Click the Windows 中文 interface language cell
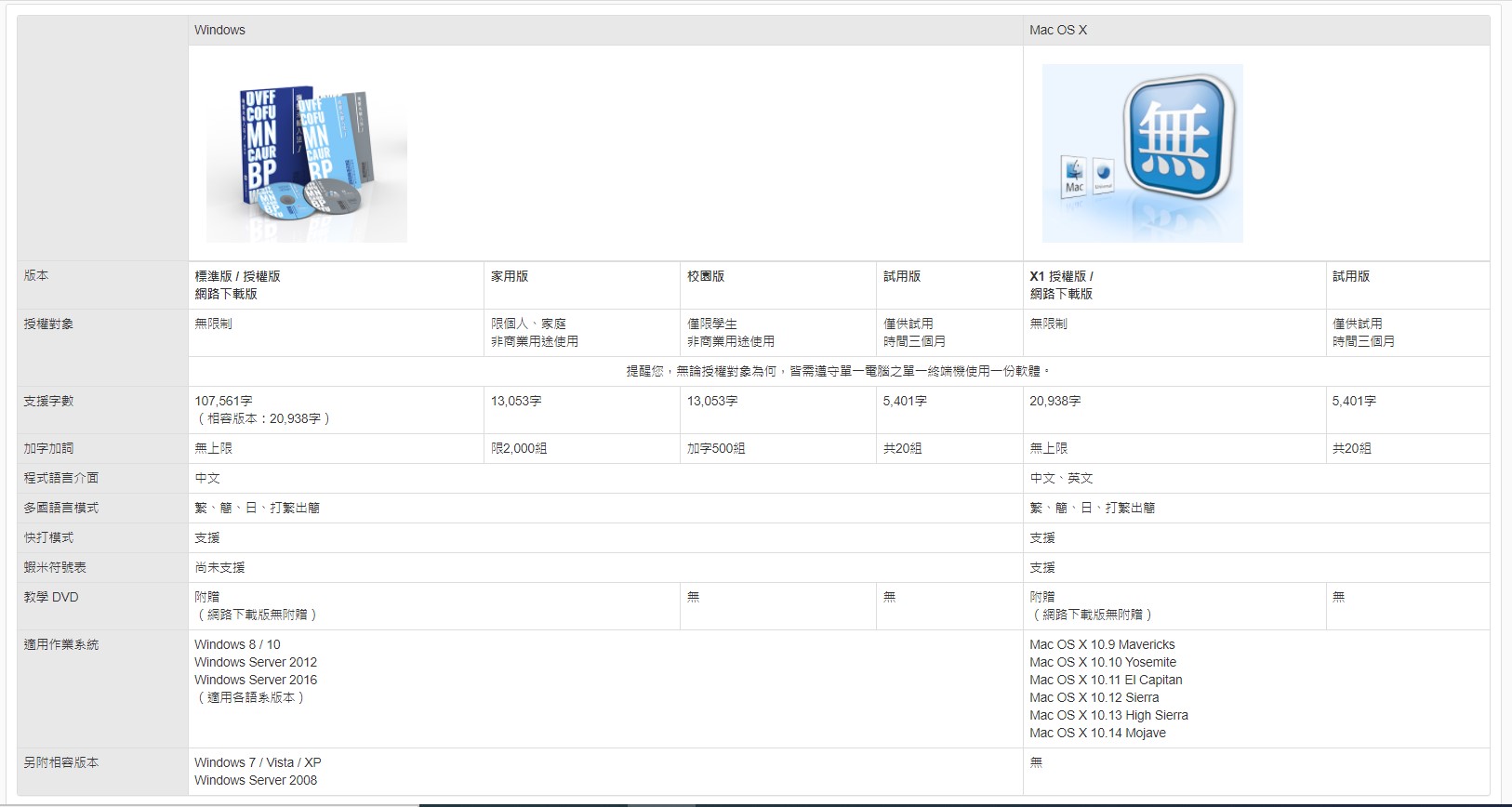This screenshot has width=1512, height=807. (605, 478)
